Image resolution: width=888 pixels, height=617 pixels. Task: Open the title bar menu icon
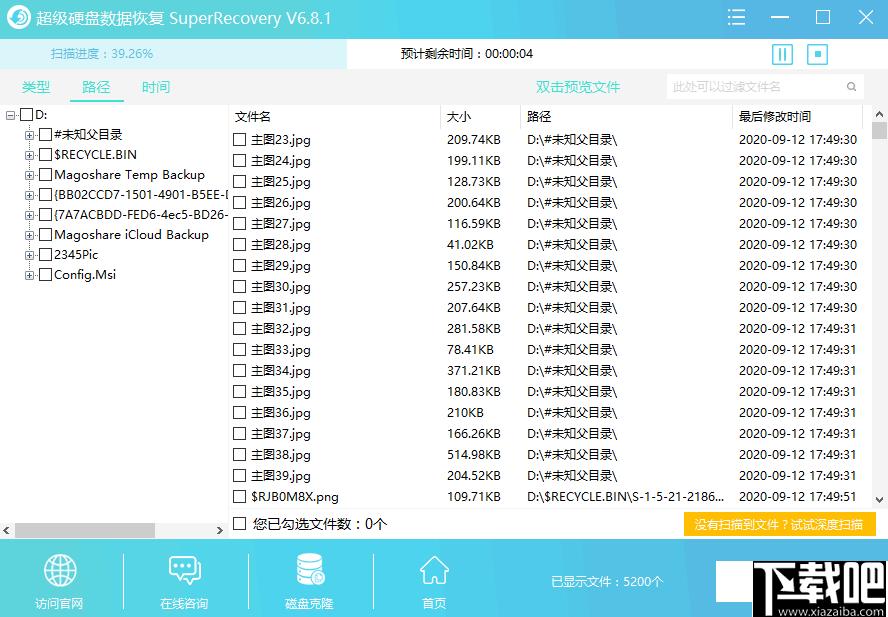pos(736,18)
